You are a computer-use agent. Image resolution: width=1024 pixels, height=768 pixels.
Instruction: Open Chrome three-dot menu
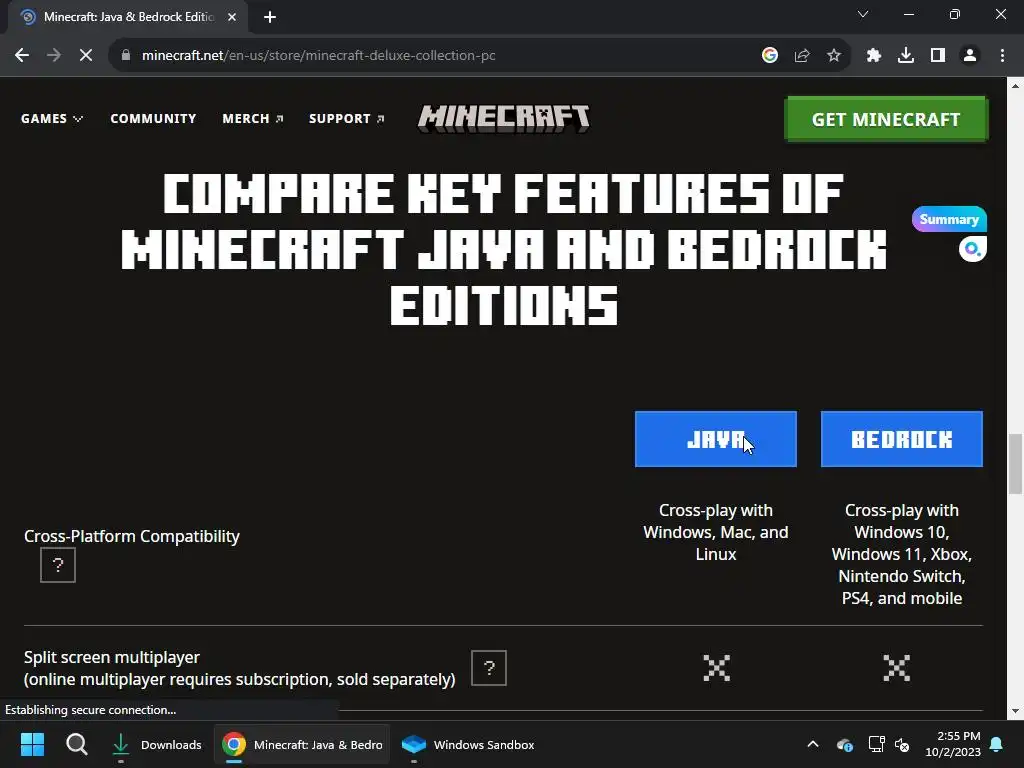[x=1002, y=56]
